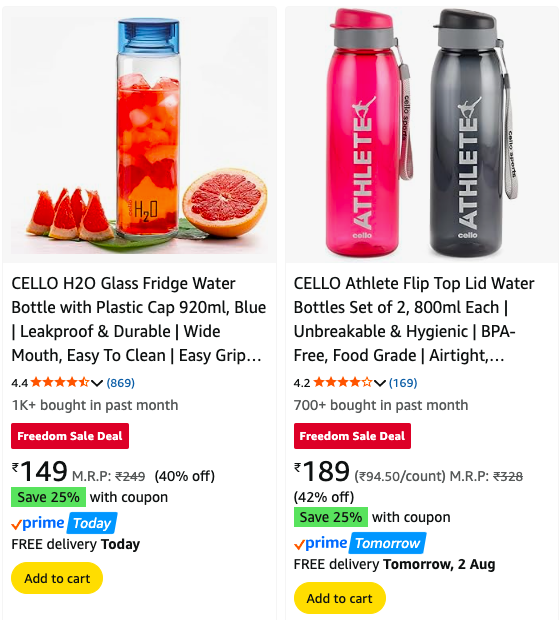
Task: Click Freedom Sale Deal badge on H2O bottle
Action: pyautogui.click(x=70, y=436)
